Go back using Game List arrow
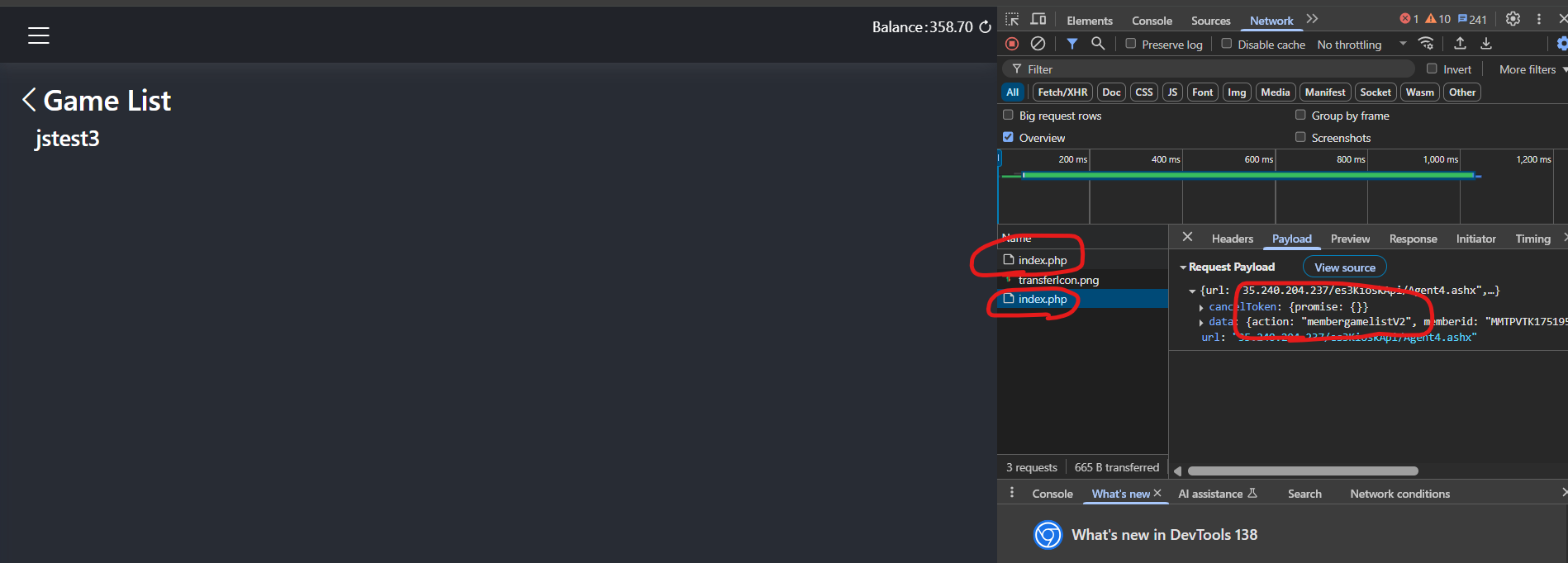This screenshot has height=563, width=1568. tap(29, 100)
